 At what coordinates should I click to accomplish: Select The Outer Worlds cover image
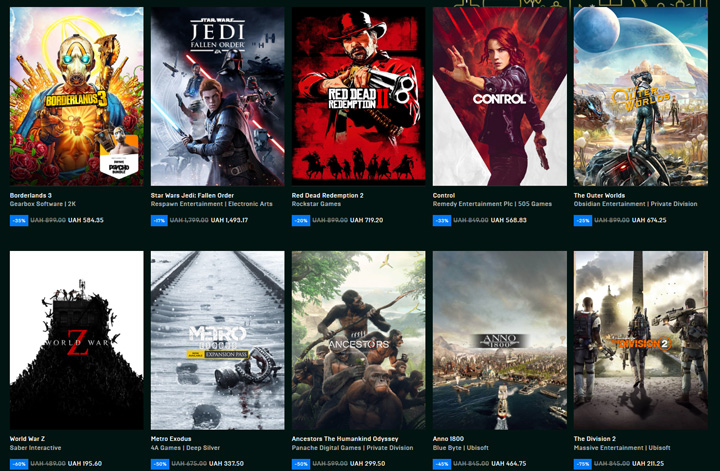coord(641,96)
